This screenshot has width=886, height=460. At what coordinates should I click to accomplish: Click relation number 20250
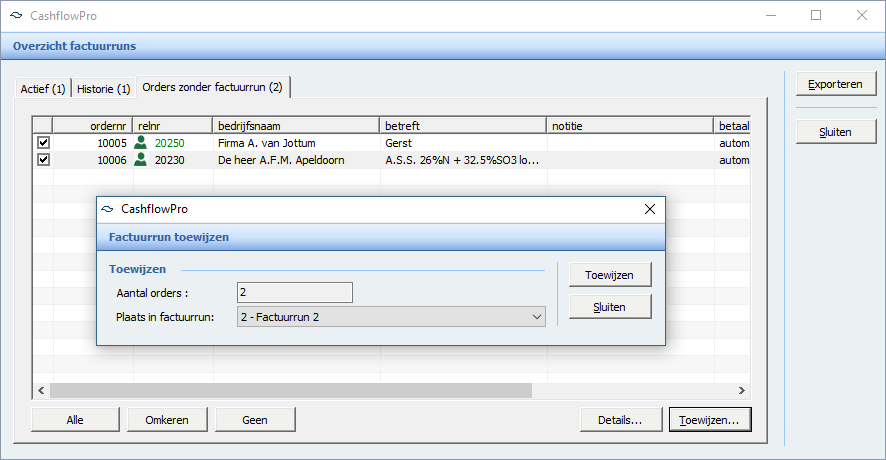pos(170,143)
